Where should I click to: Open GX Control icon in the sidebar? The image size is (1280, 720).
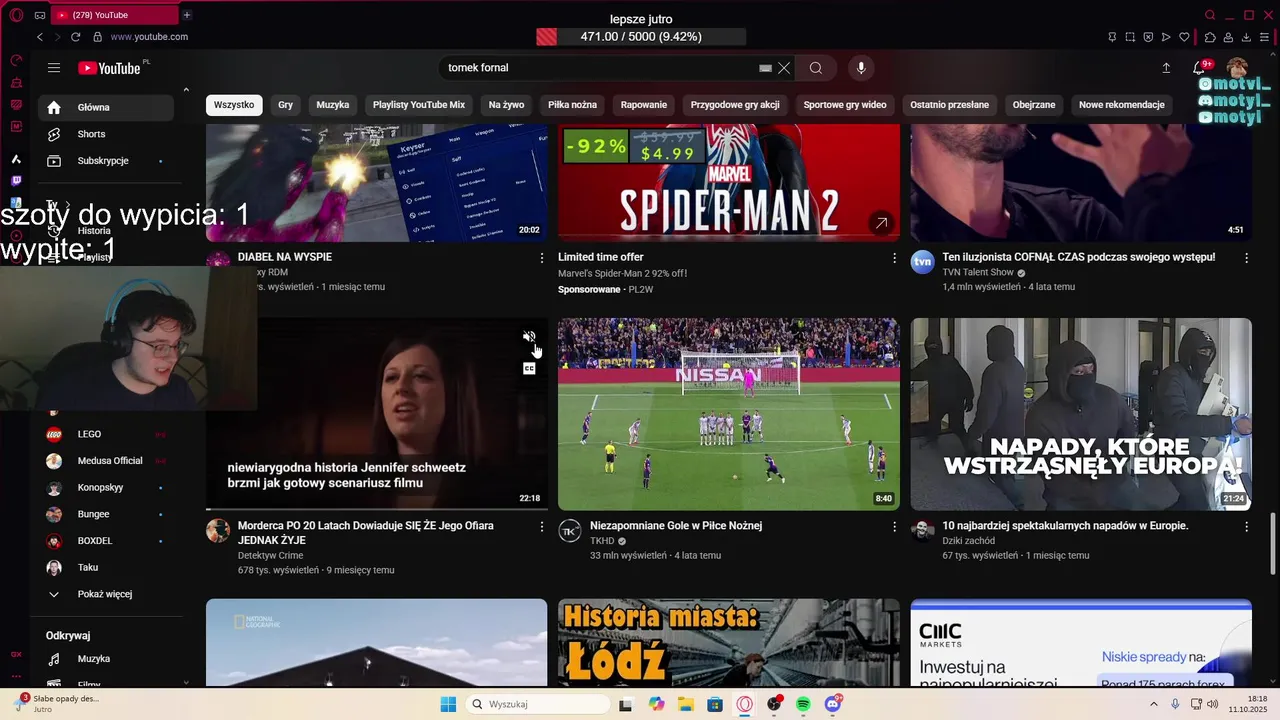pos(16,60)
